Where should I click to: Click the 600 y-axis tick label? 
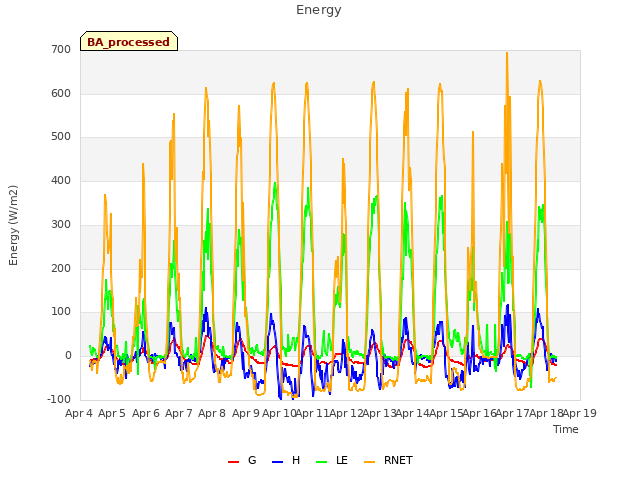click(x=61, y=93)
